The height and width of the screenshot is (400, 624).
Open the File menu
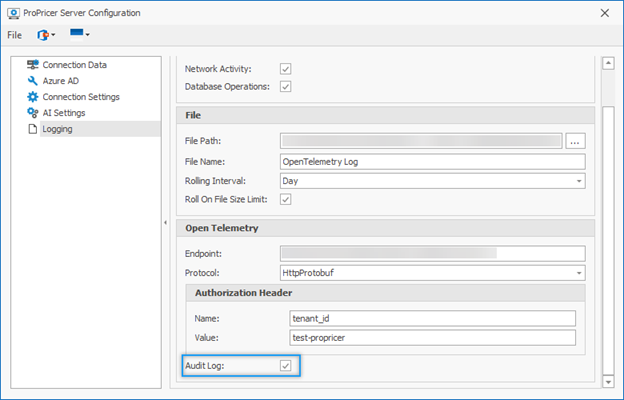tap(14, 35)
